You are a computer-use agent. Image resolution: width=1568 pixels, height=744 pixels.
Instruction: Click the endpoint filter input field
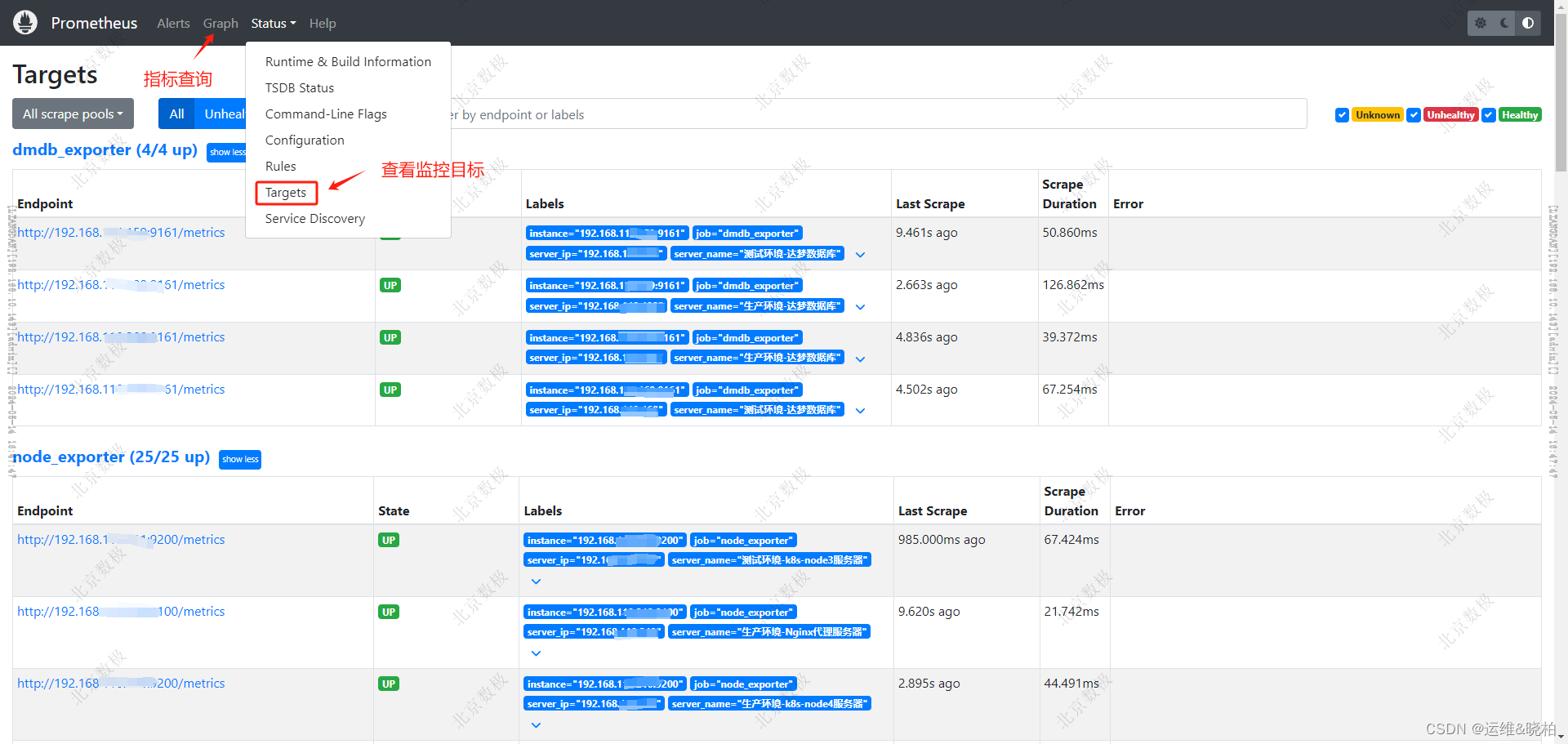click(x=817, y=114)
